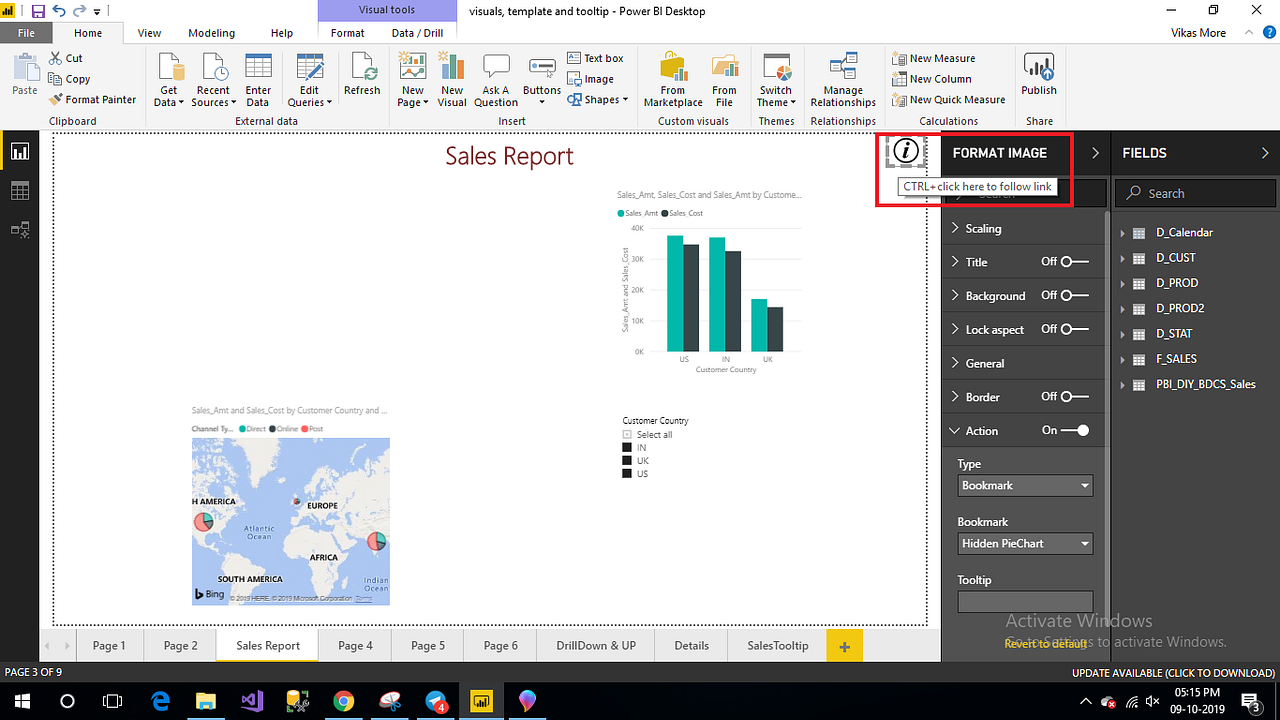Click inside the Tooltip input field

[x=1024, y=601]
